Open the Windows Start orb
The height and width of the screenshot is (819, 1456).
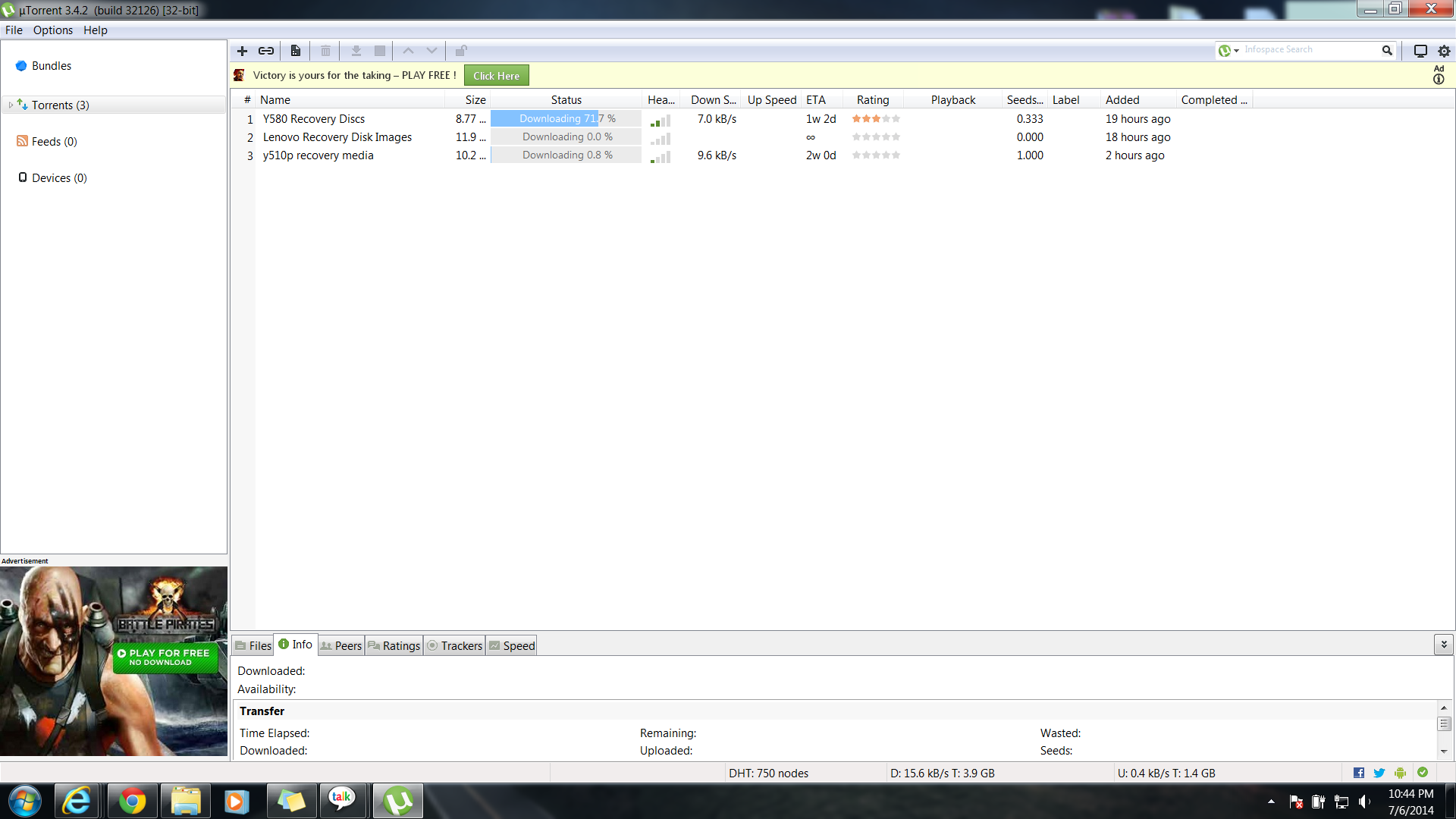tap(25, 801)
